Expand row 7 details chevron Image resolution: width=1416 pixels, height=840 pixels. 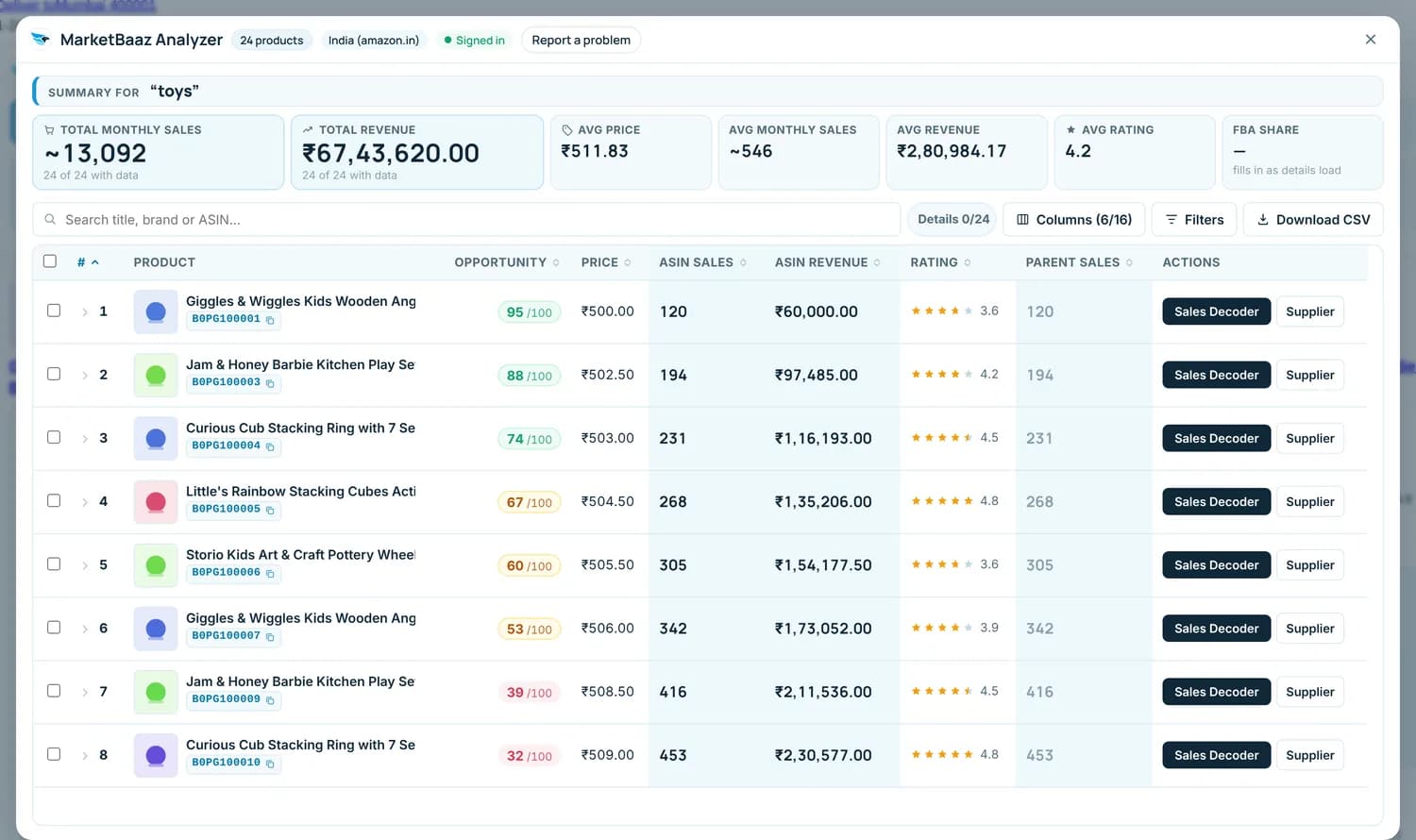pyautogui.click(x=85, y=692)
